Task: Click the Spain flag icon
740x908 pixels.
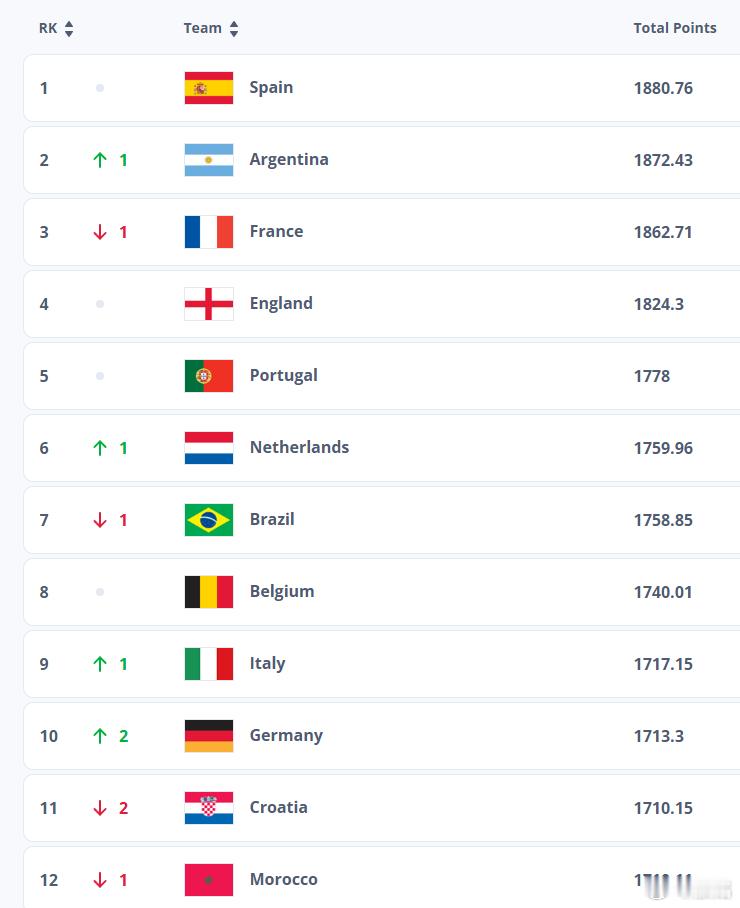Action: [209, 88]
